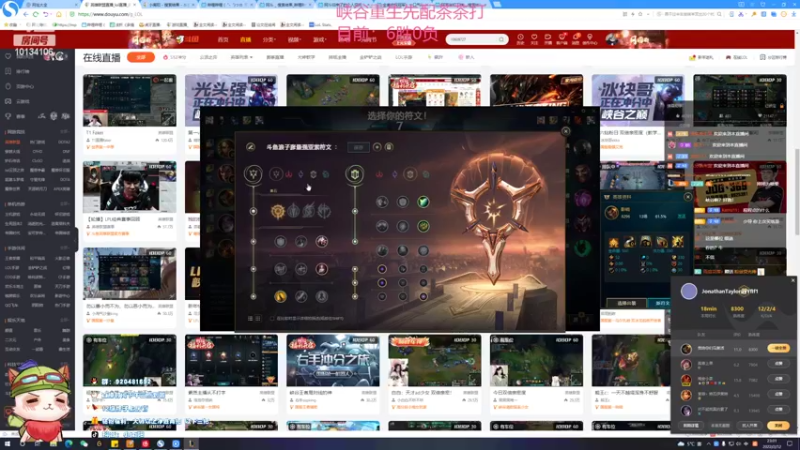Open the cloud gaming item in sidebar

pos(22,102)
